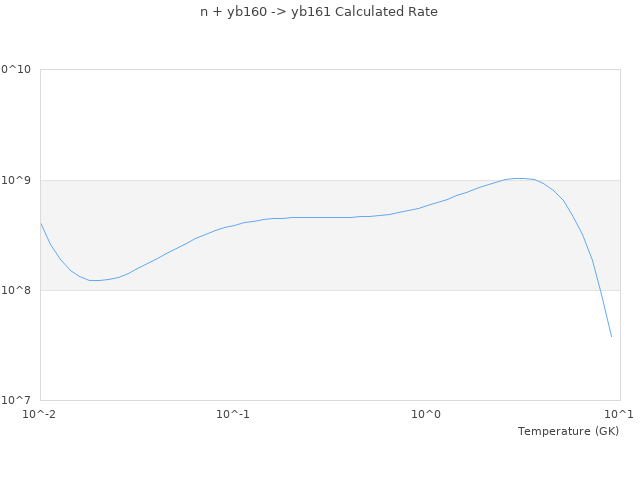Click the 10^8 y-axis tick label
Viewport: 640px width, 480px height.
click(20, 290)
